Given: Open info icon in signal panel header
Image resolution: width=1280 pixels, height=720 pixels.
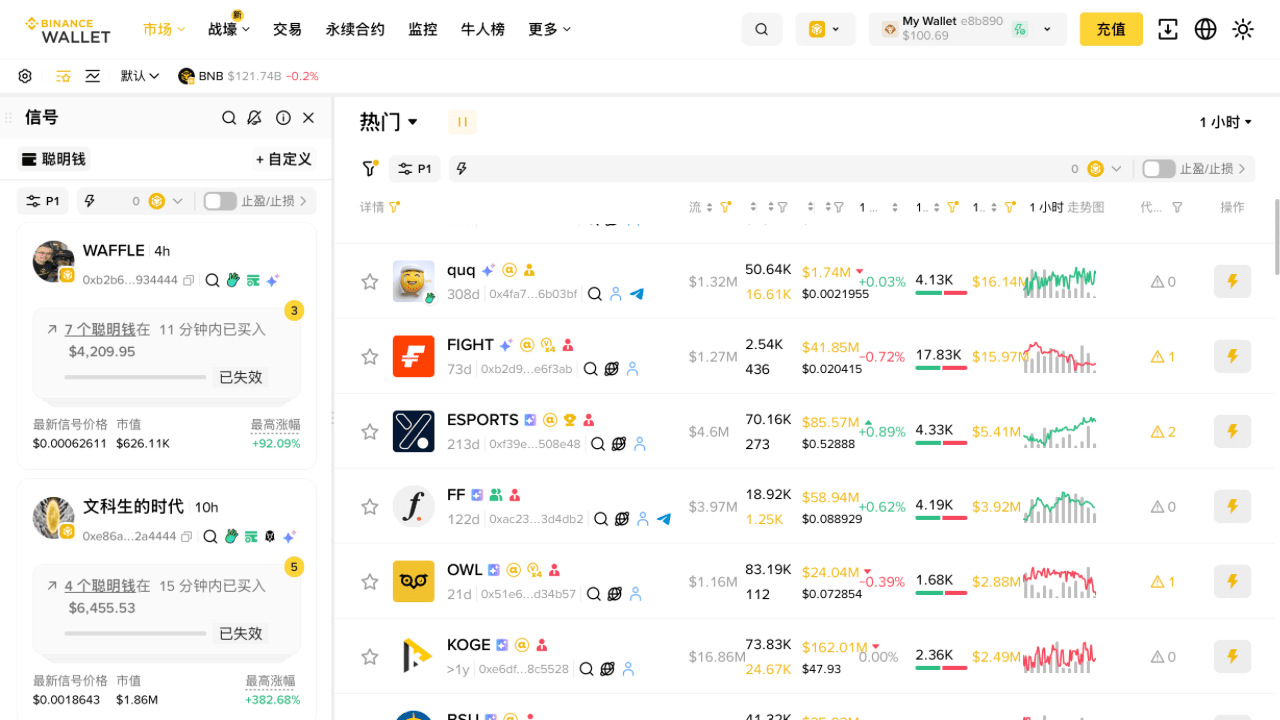Looking at the screenshot, I should pos(283,118).
